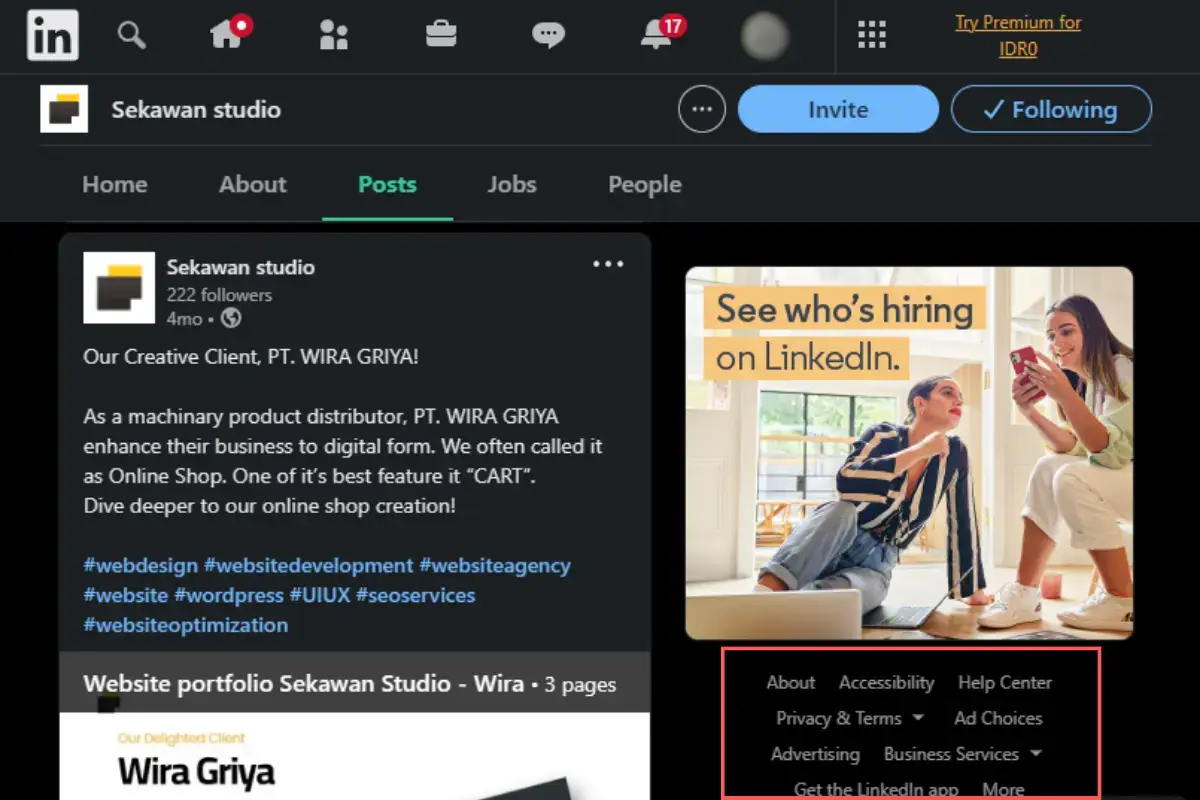This screenshot has height=800, width=1200.
Task: Open Notifications bell icon
Action: (658, 34)
